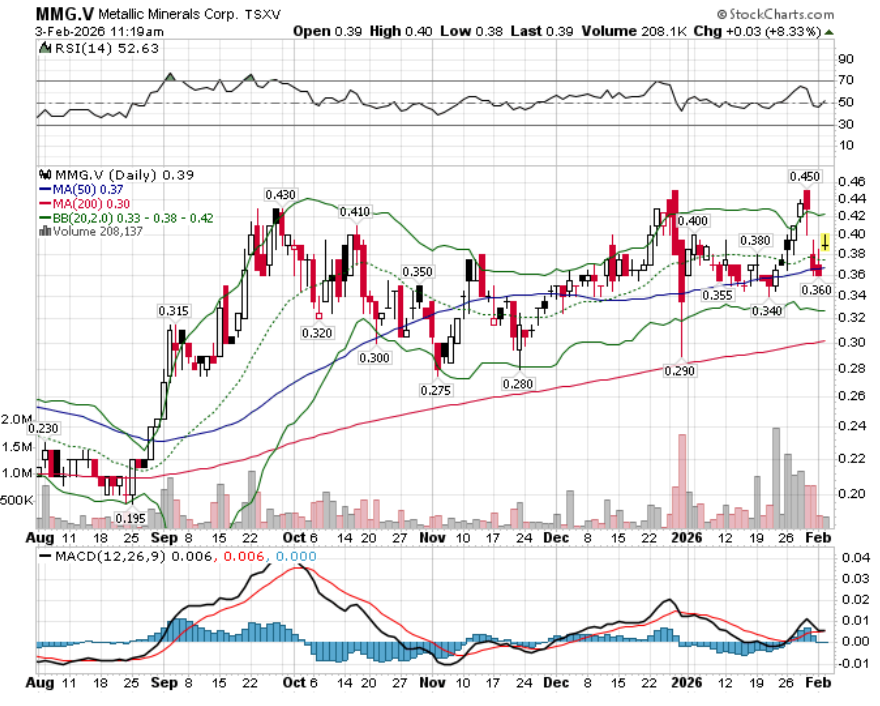880x706 pixels.
Task: Click the 'Metallic Minerals Corp.' company name
Action: 168,14
